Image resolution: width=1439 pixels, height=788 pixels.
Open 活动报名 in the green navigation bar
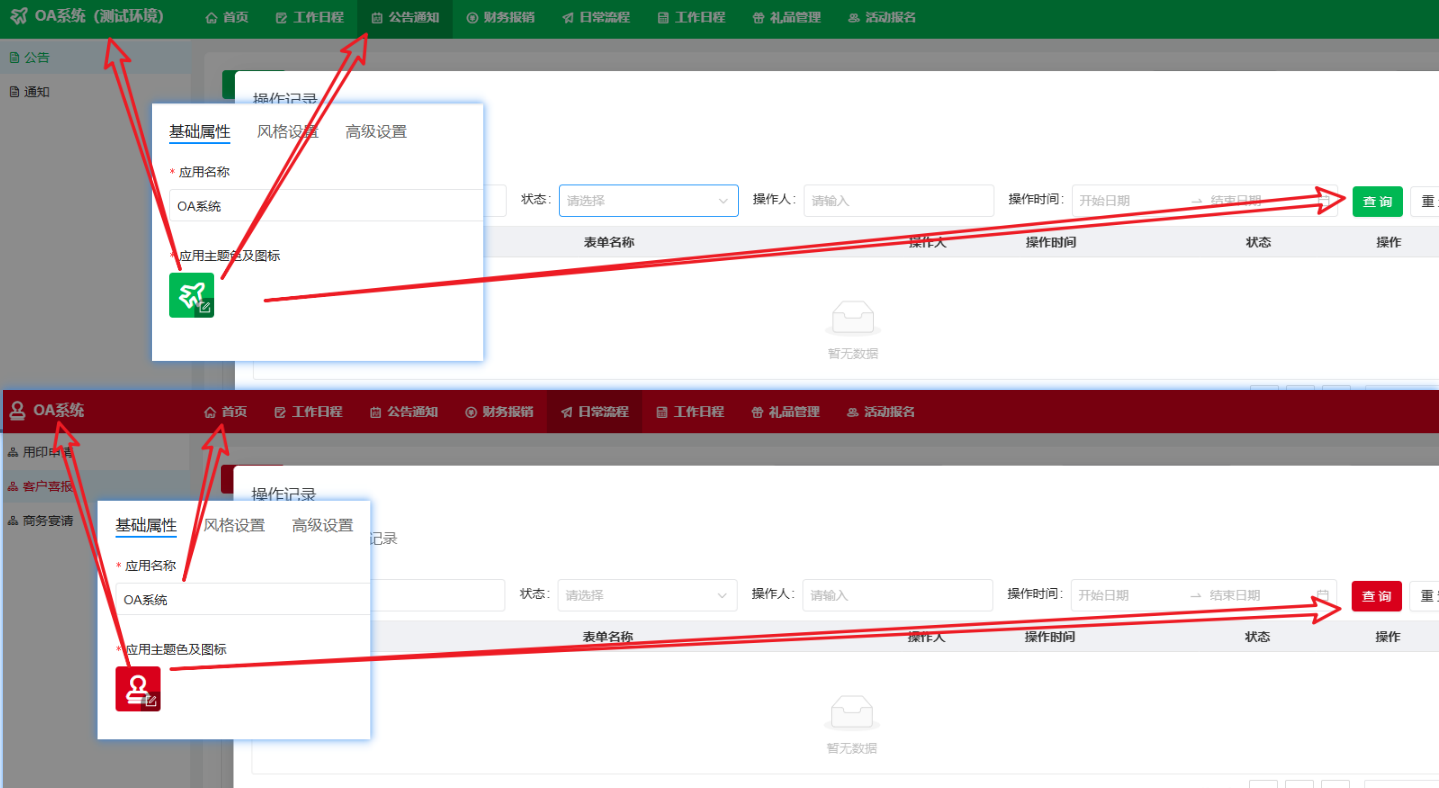[x=881, y=18]
